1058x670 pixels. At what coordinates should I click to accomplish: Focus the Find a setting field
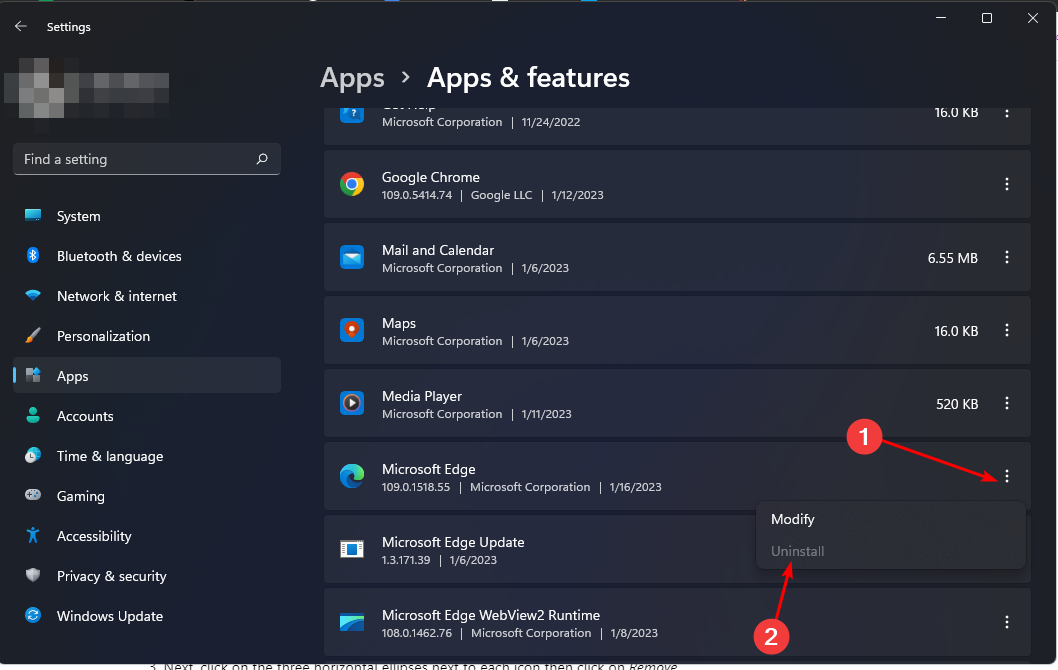pyautogui.click(x=146, y=159)
